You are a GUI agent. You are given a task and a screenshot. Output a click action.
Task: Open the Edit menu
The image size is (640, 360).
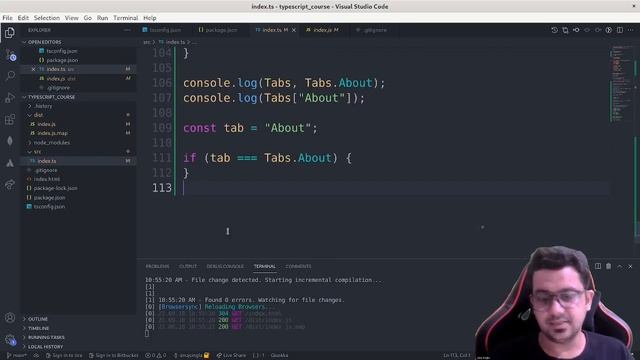[x=23, y=18]
